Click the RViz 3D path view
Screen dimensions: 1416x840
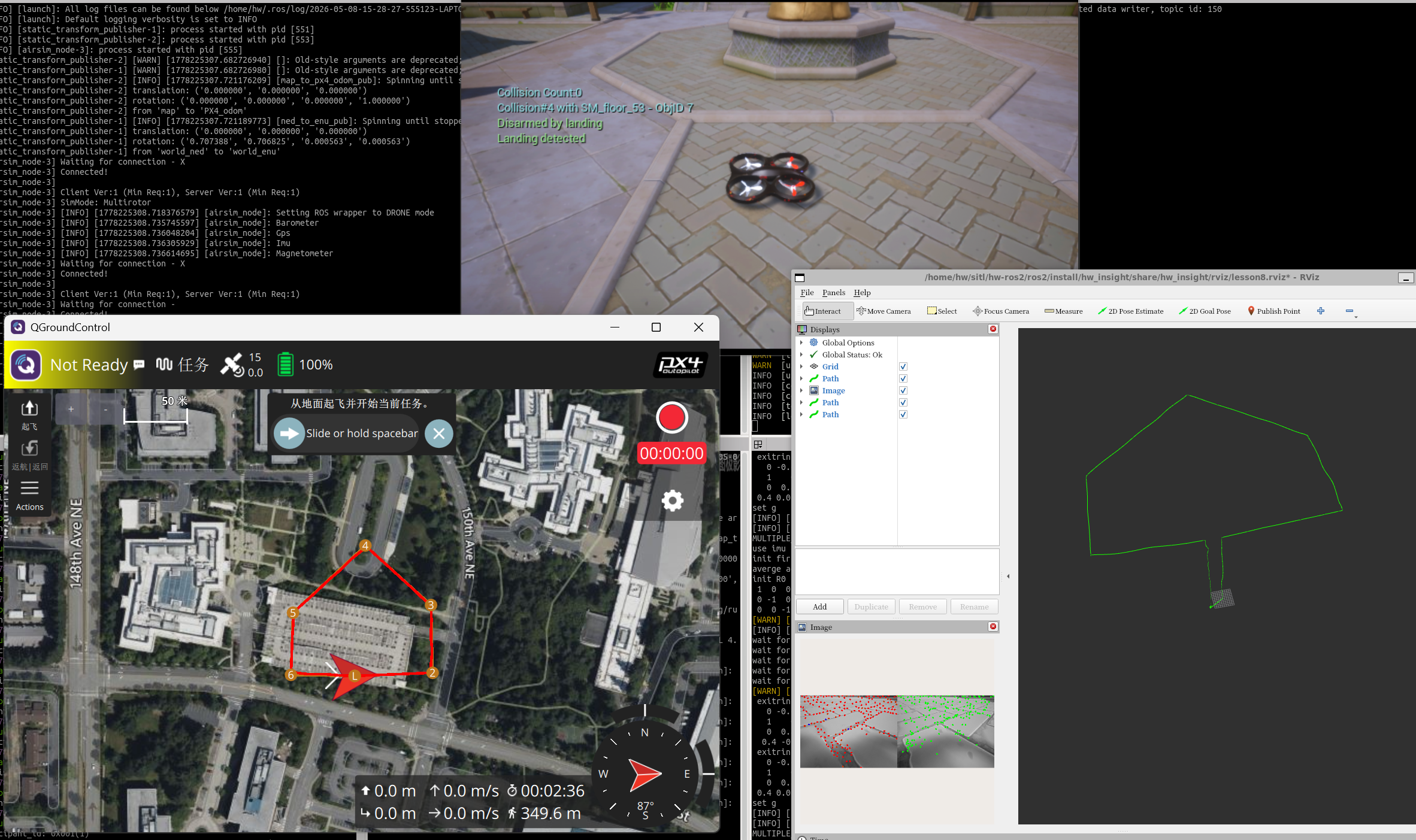coord(1217,576)
